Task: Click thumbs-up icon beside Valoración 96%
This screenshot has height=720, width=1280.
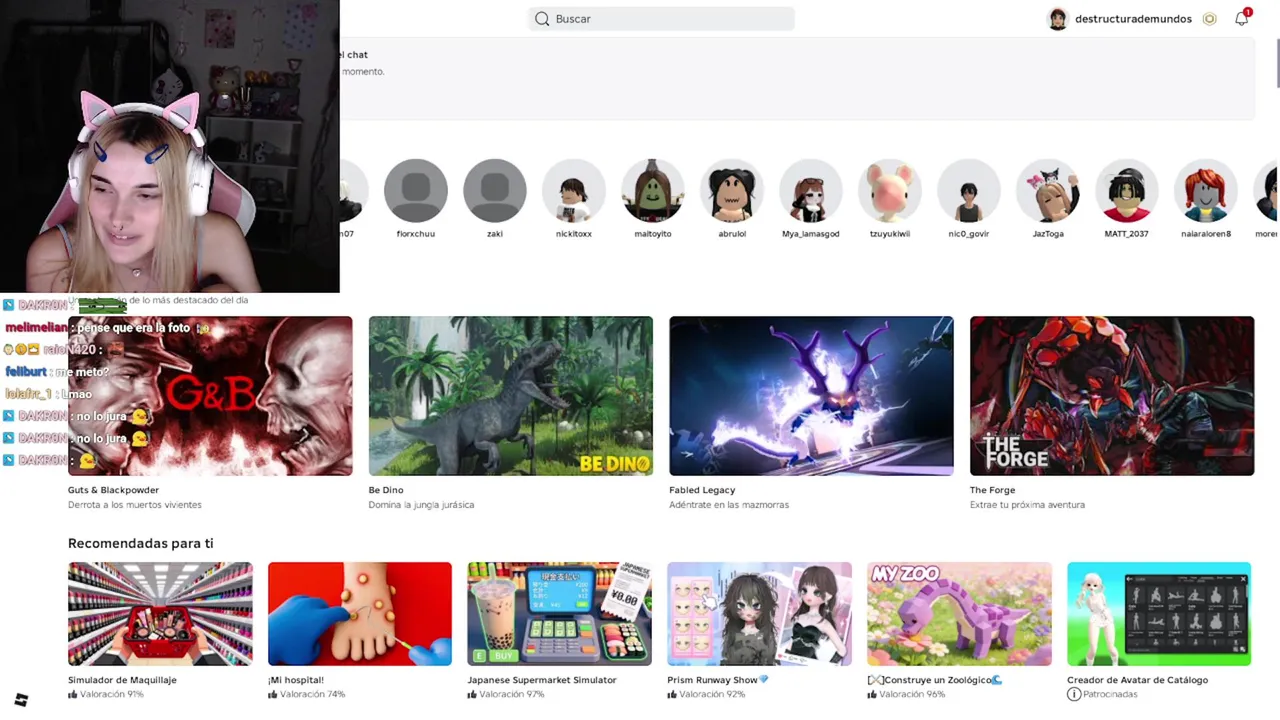Action: tap(873, 694)
